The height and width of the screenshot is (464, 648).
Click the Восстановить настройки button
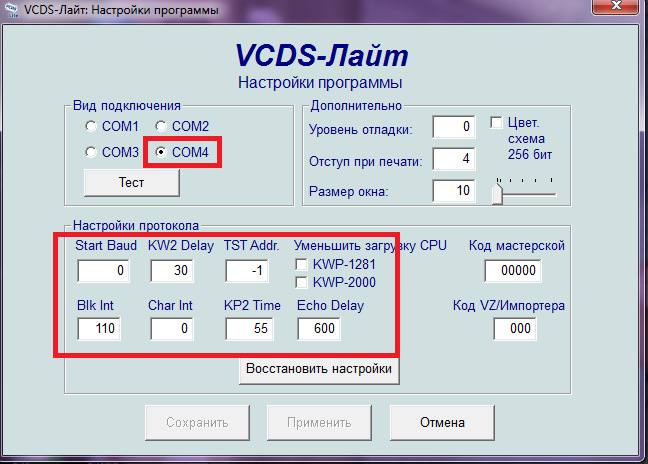pos(319,370)
